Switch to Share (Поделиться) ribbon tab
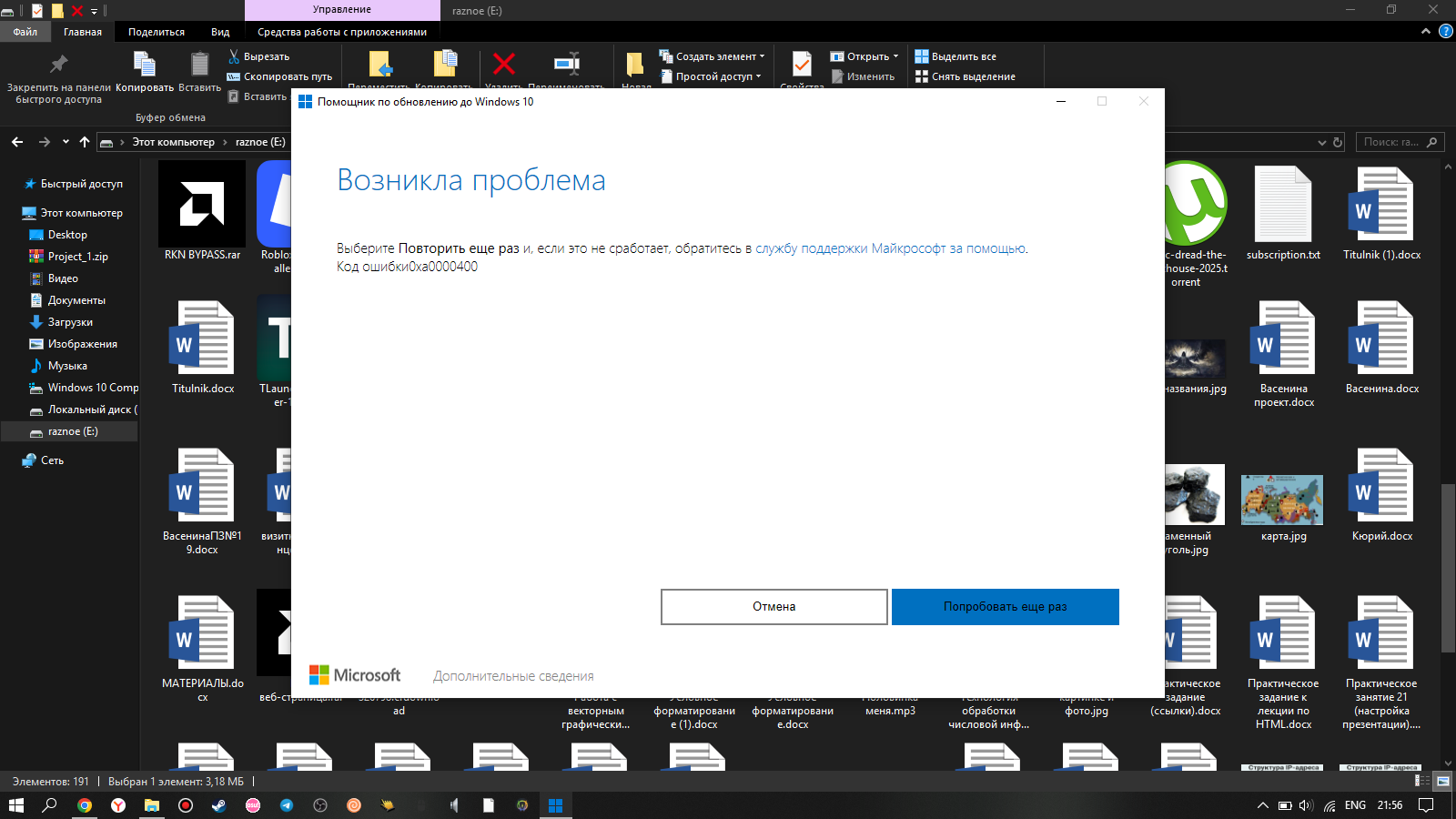 pos(157,32)
